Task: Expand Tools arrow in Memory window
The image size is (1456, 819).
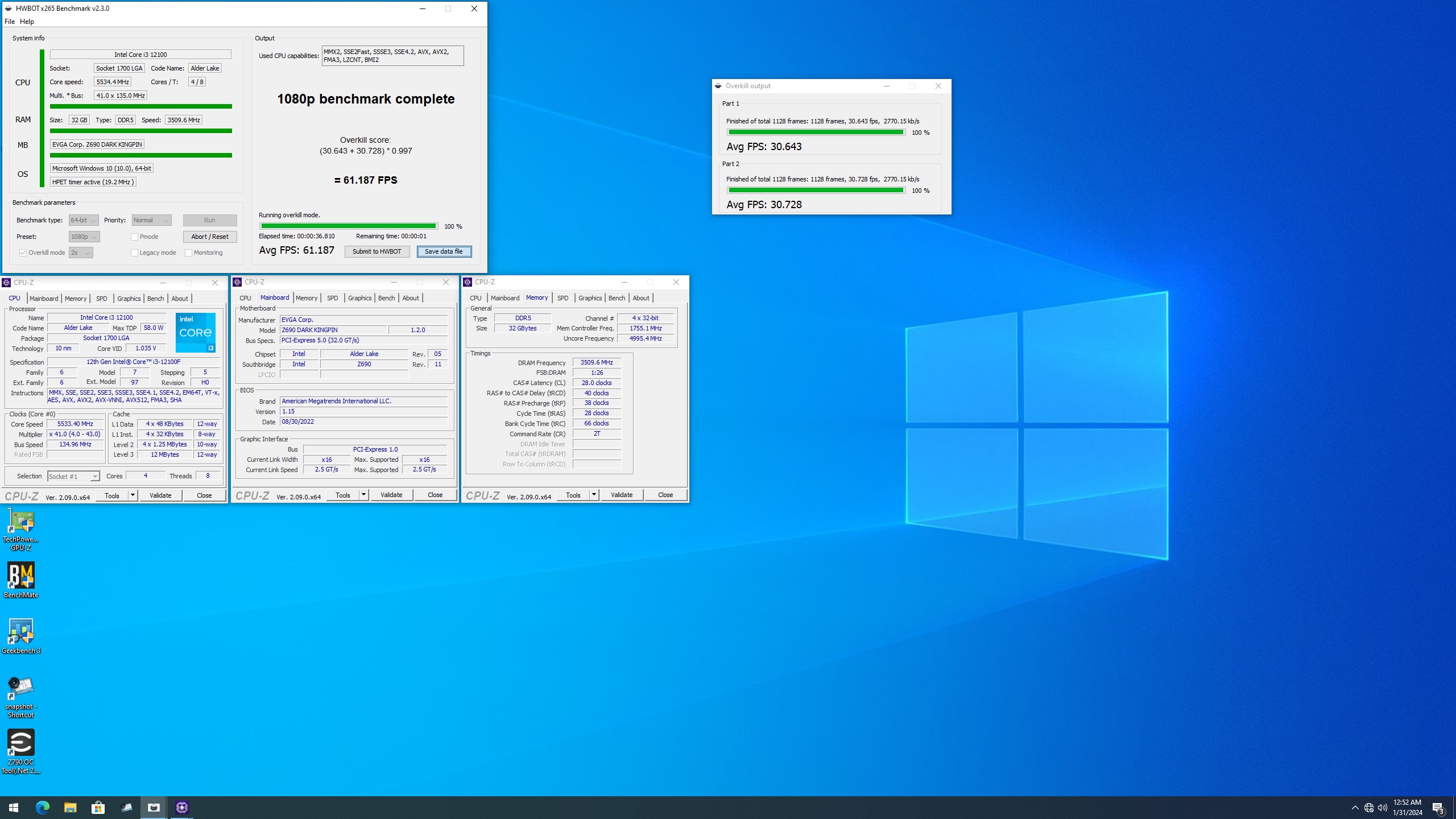Action: point(594,495)
